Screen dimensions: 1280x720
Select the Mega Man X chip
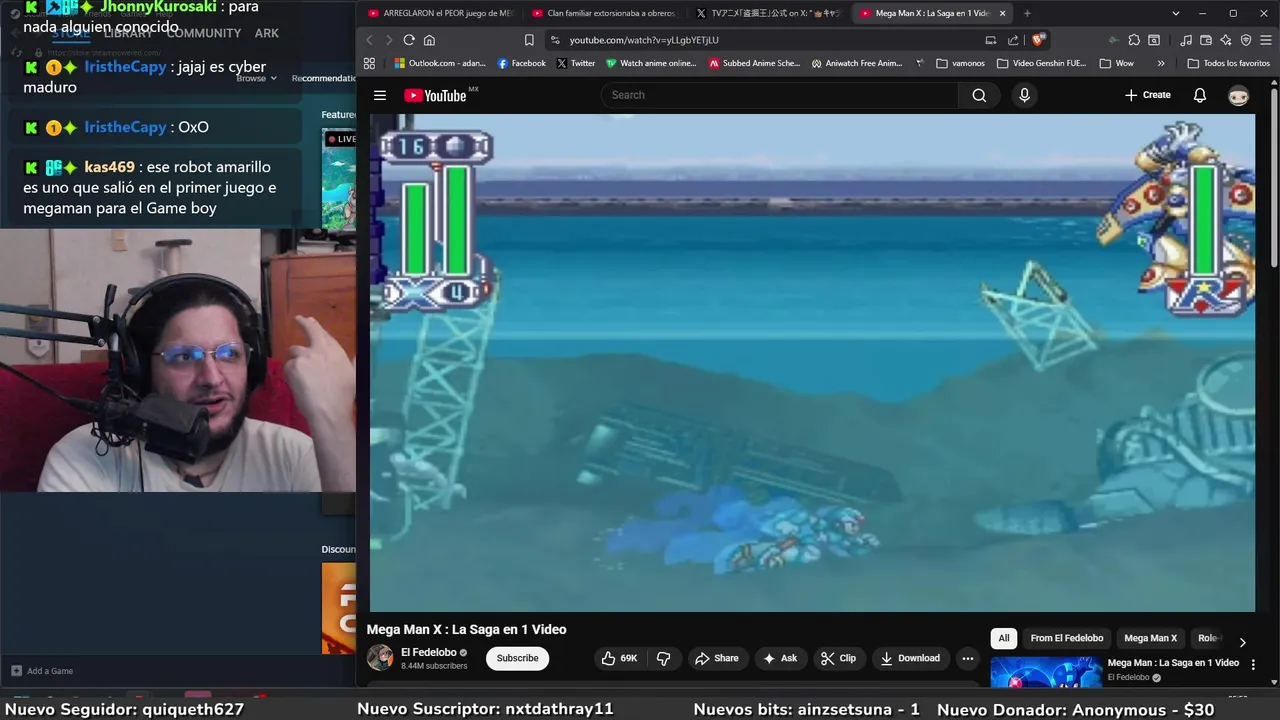pyautogui.click(x=1150, y=638)
